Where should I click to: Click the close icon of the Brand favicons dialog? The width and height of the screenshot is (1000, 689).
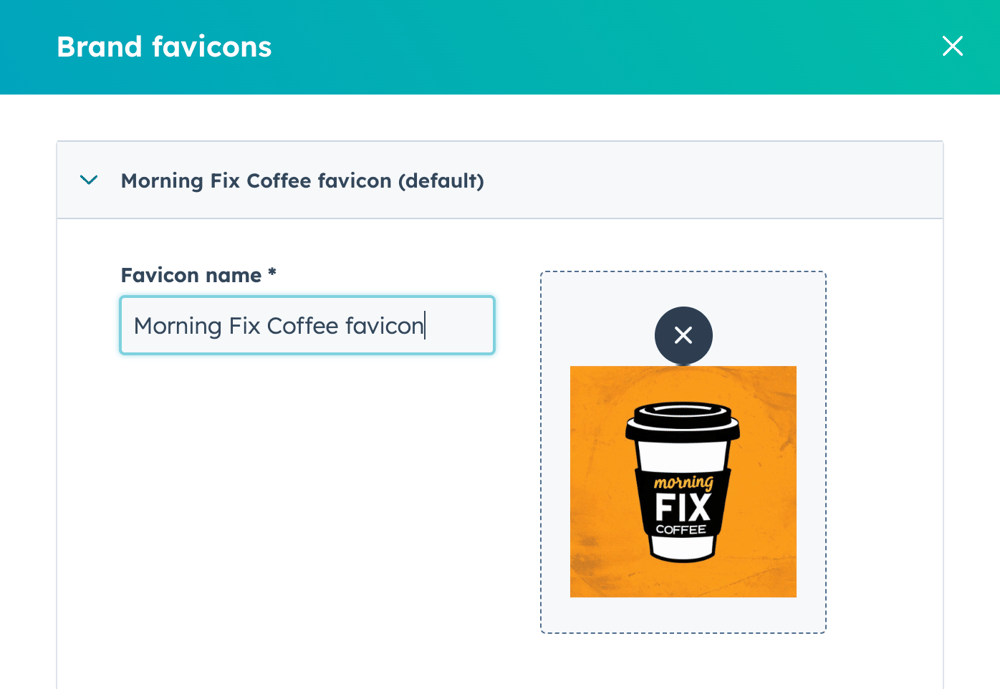point(952,46)
